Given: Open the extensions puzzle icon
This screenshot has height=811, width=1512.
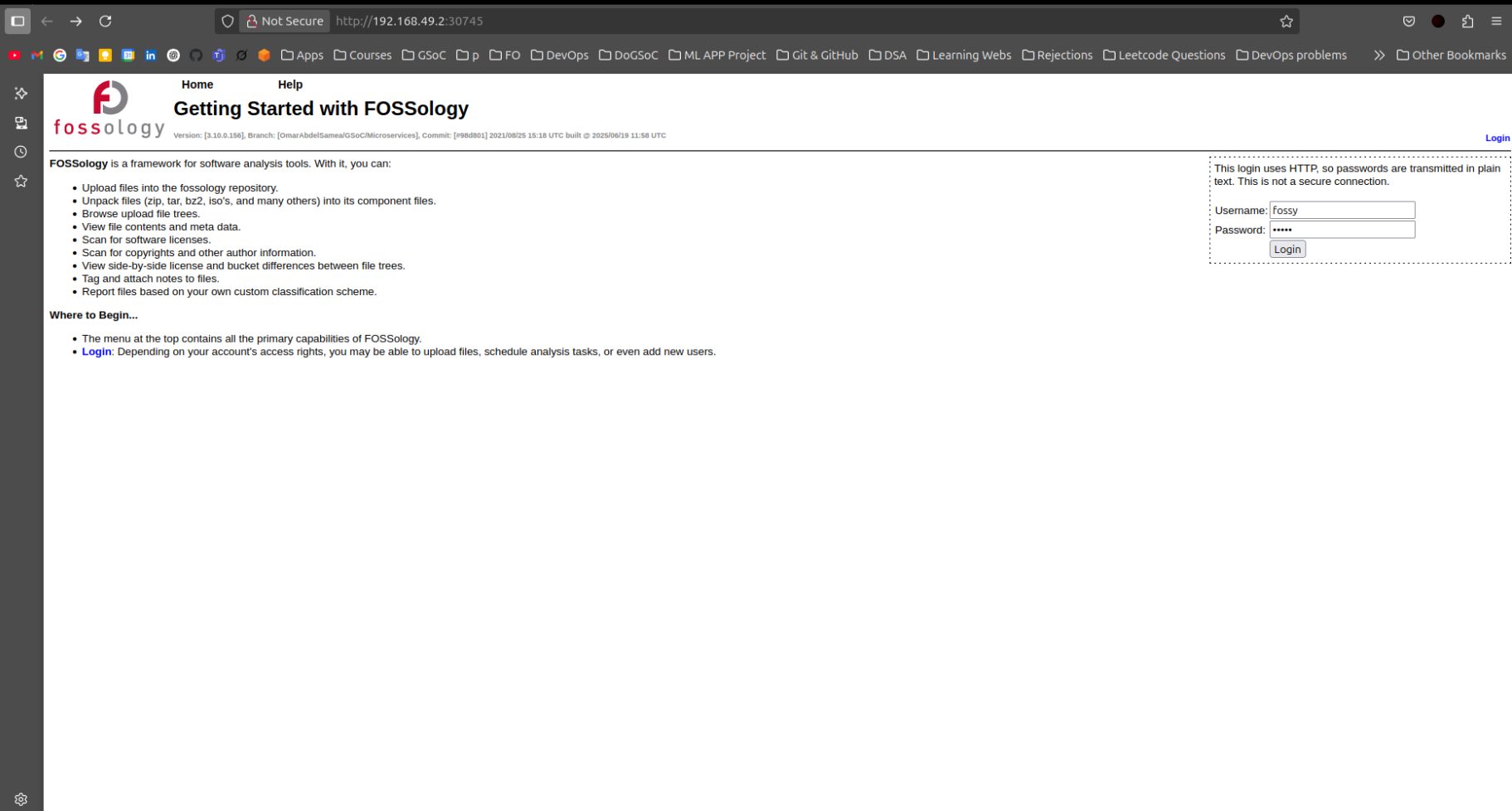Looking at the screenshot, I should (x=1467, y=21).
